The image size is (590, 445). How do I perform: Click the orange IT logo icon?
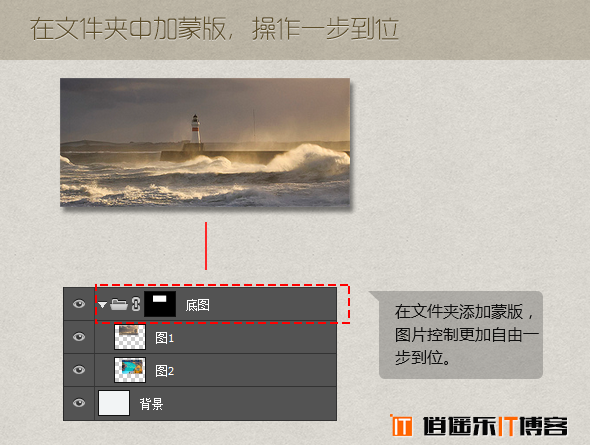pyautogui.click(x=401, y=425)
